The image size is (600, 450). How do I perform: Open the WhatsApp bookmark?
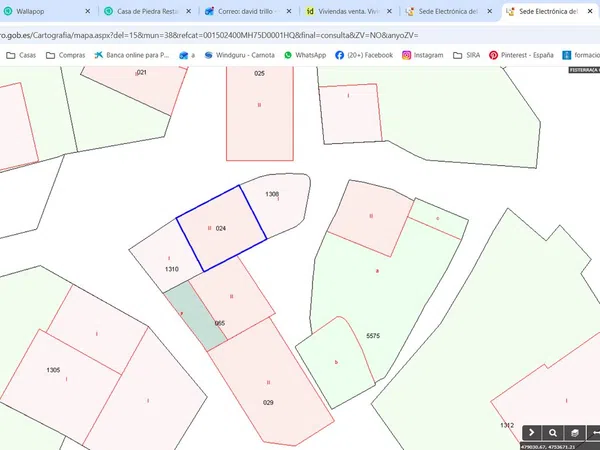pyautogui.click(x=305, y=55)
